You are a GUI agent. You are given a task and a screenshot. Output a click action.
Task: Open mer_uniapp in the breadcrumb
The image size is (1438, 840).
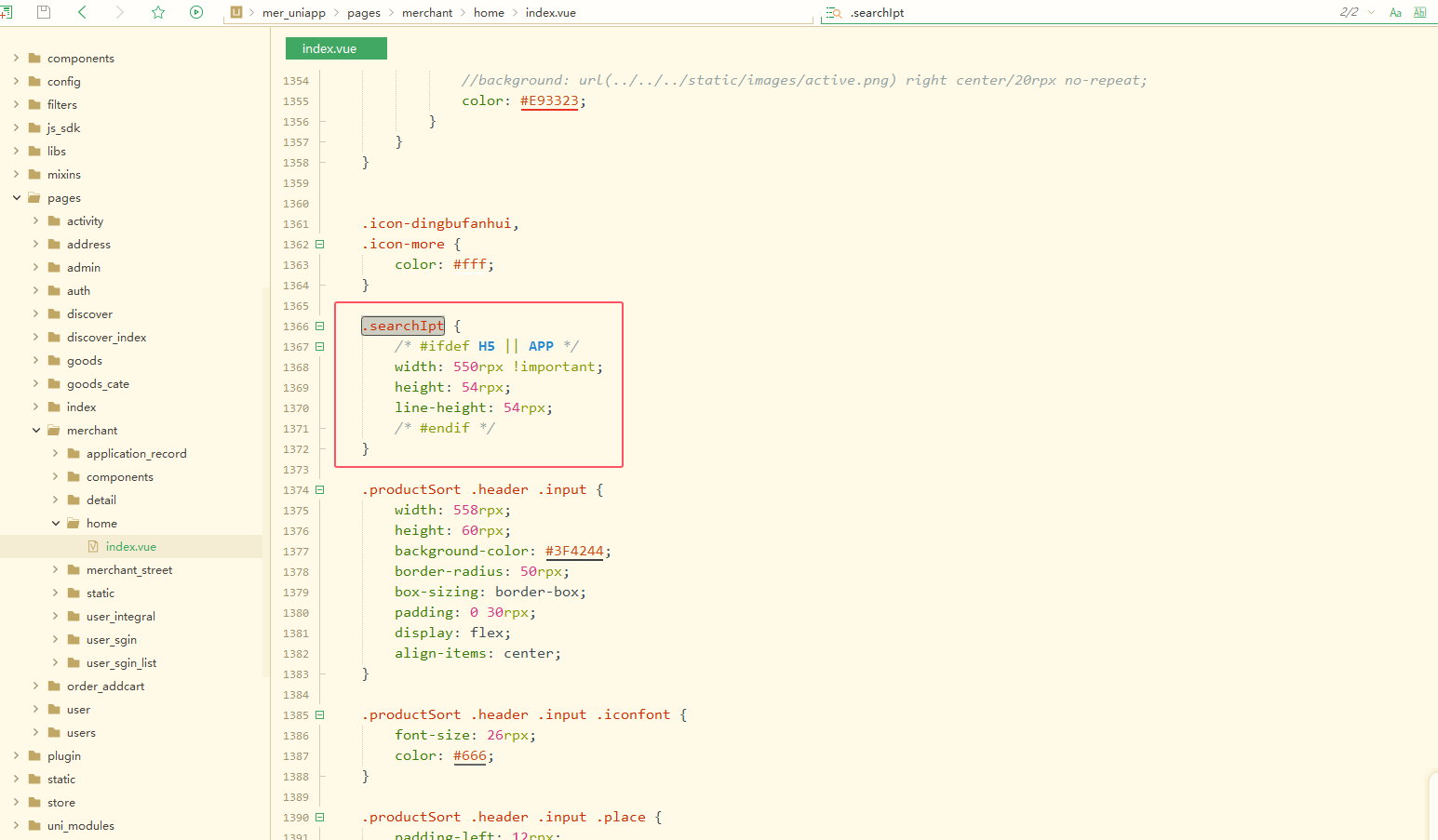pyautogui.click(x=294, y=13)
